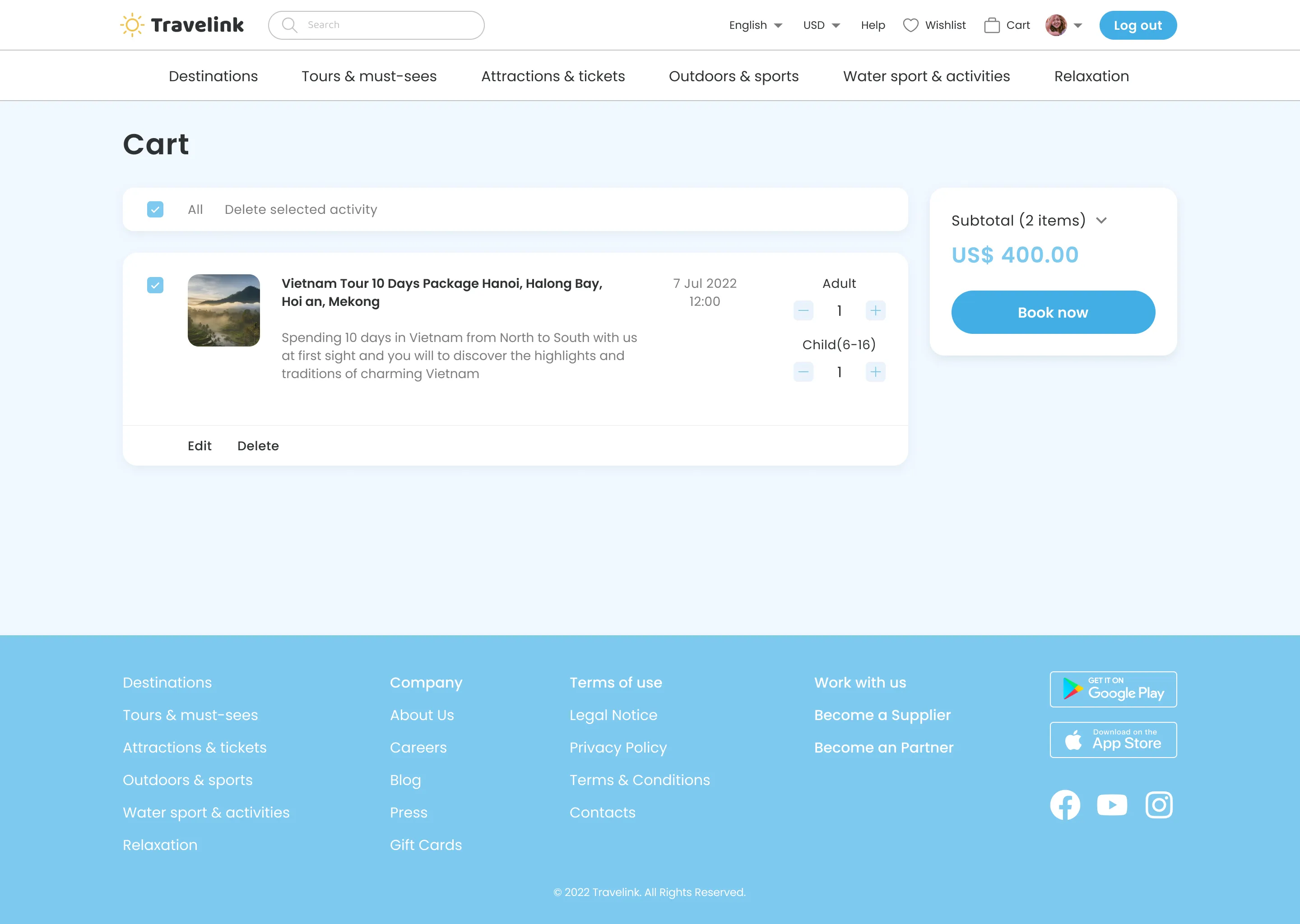Viewport: 1300px width, 924px height.
Task: Open Travelink's Instagram icon
Action: click(x=1159, y=804)
